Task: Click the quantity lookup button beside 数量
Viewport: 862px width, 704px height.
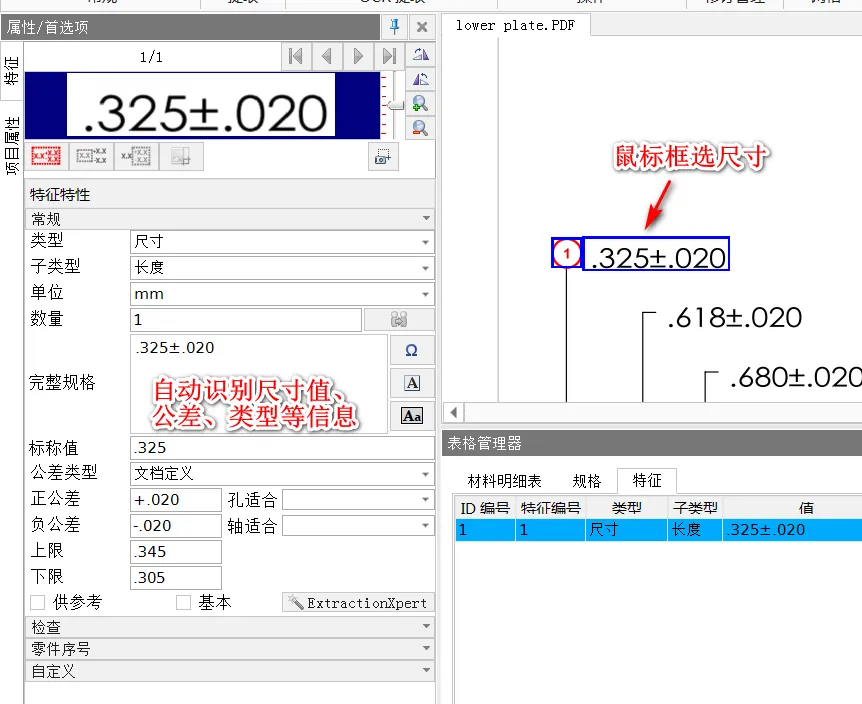Action: click(x=399, y=319)
